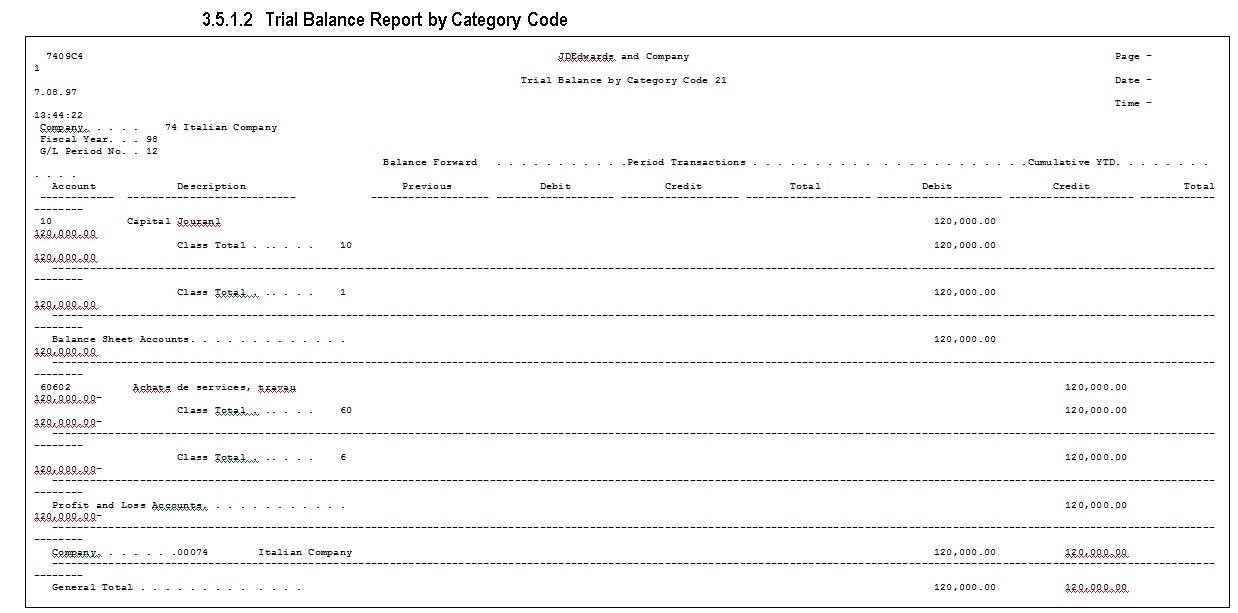Click the "Profit and Loss Accounts" label
This screenshot has height=613, width=1238.
(198, 505)
